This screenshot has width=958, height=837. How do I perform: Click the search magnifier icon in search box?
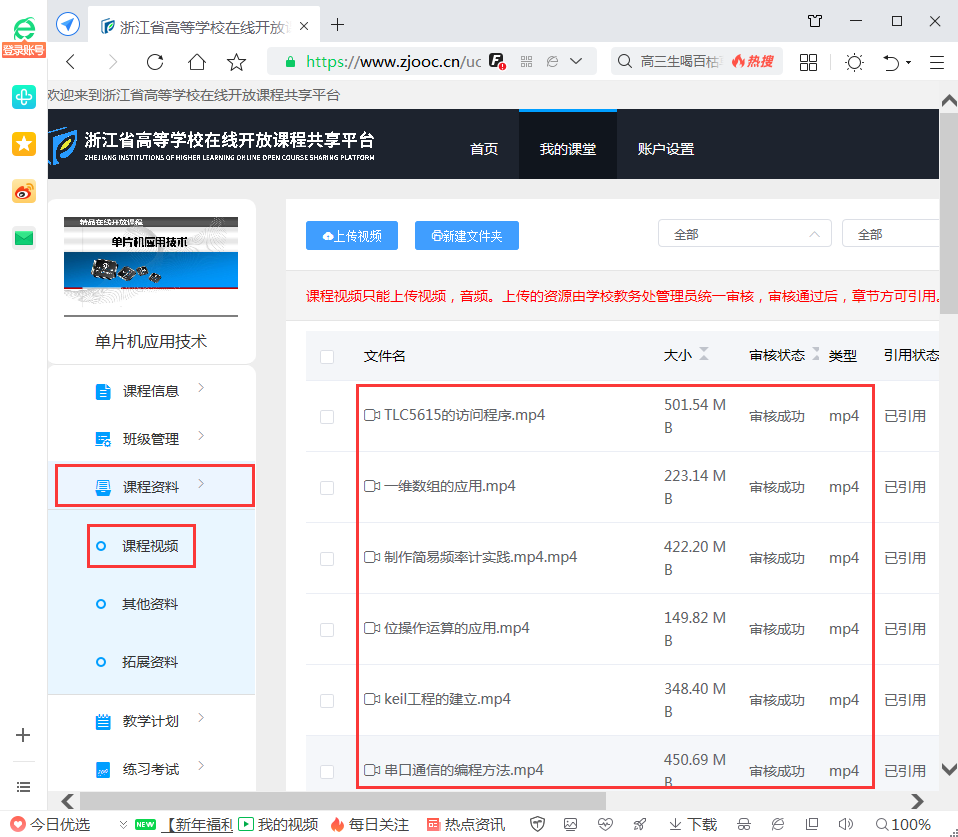tap(624, 62)
